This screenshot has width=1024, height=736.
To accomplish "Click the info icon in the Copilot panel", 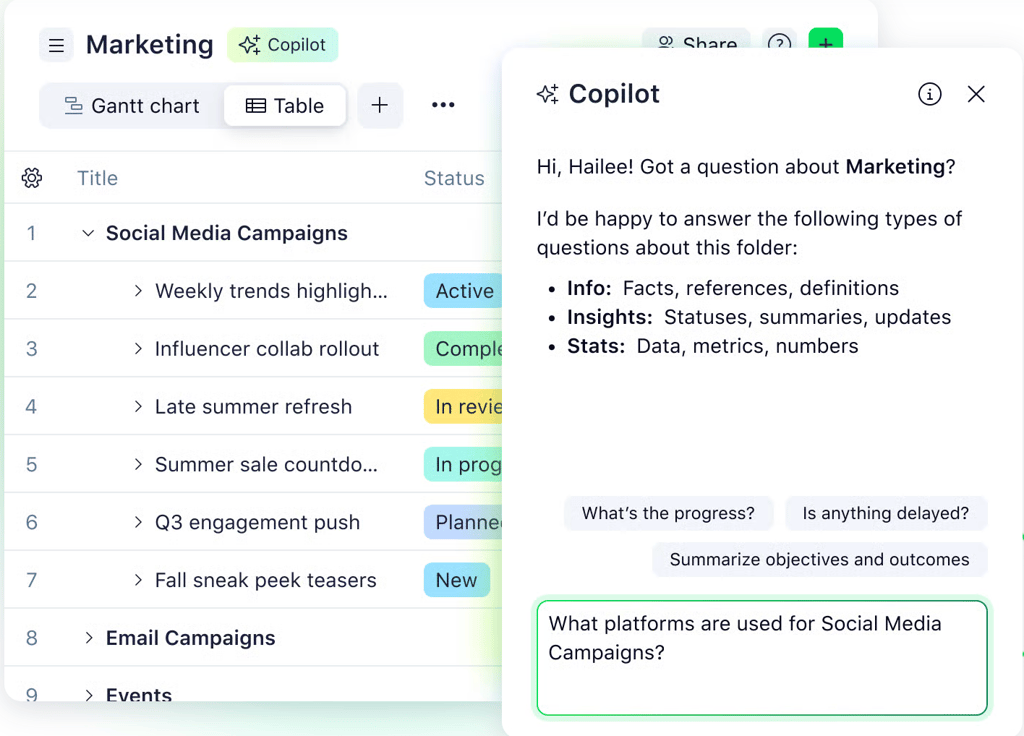I will (930, 94).
